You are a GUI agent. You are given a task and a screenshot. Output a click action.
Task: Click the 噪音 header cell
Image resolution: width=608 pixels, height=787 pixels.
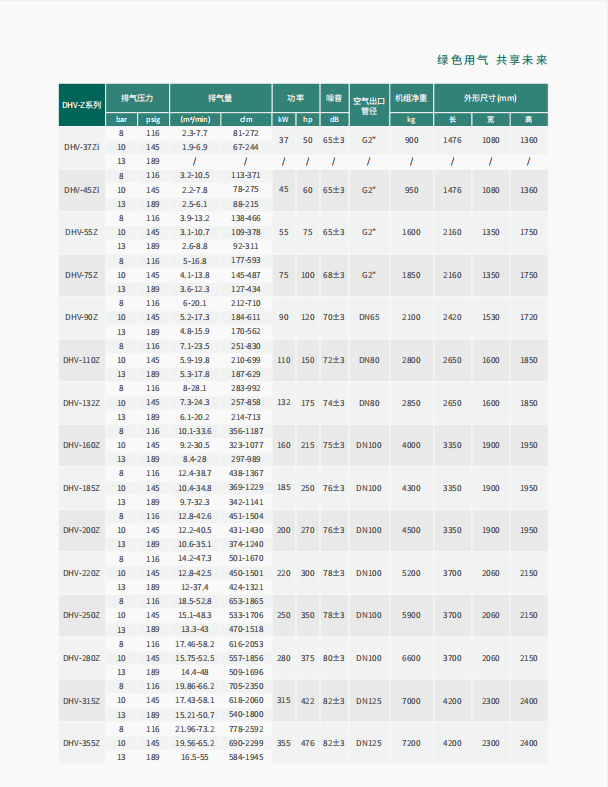pyautogui.click(x=334, y=98)
